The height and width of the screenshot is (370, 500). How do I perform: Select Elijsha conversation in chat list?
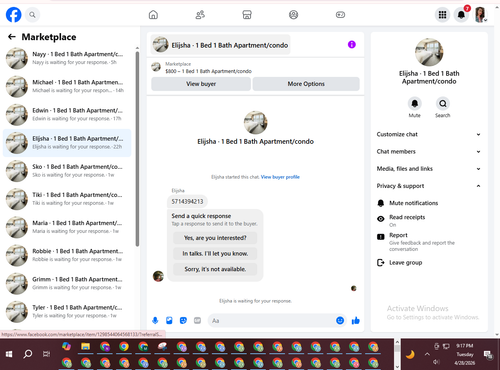(x=67, y=143)
